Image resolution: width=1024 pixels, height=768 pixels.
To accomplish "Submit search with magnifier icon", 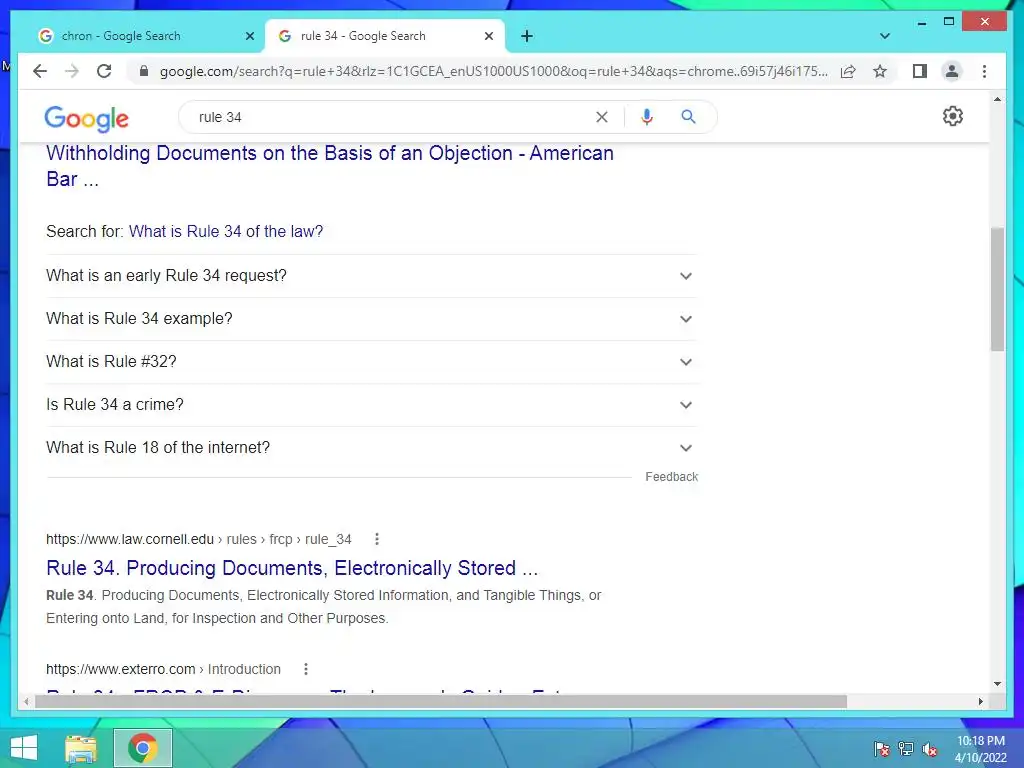I will click(688, 117).
